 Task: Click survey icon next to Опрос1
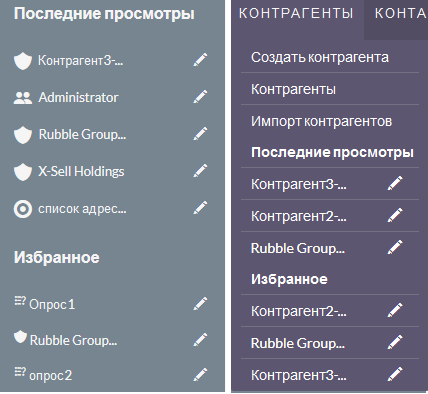(20, 301)
